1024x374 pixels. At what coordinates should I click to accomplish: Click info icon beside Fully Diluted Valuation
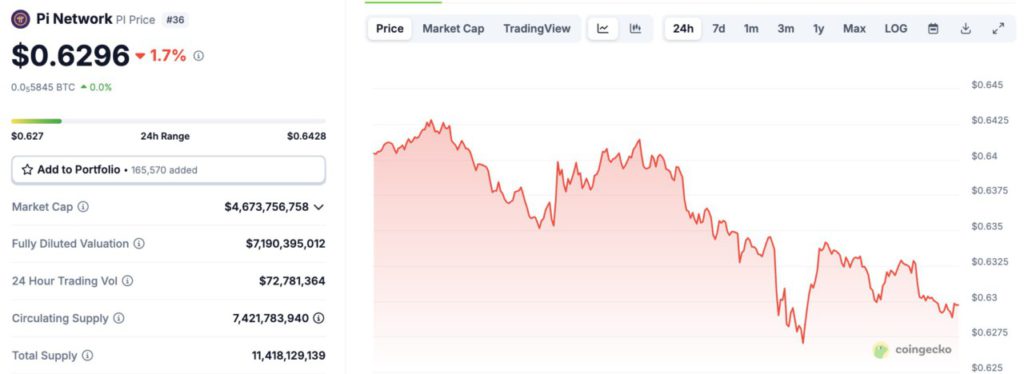point(139,243)
